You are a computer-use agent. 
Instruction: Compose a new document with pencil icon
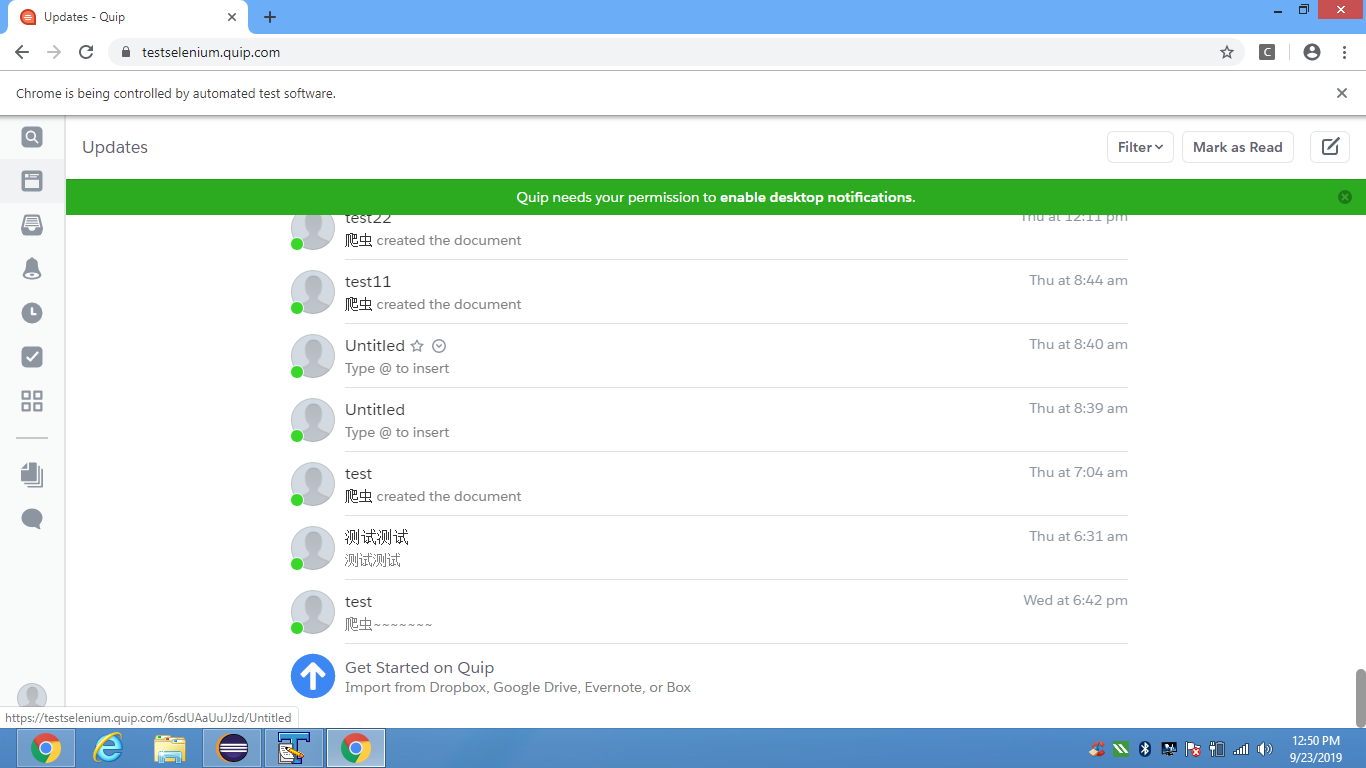[x=1330, y=147]
